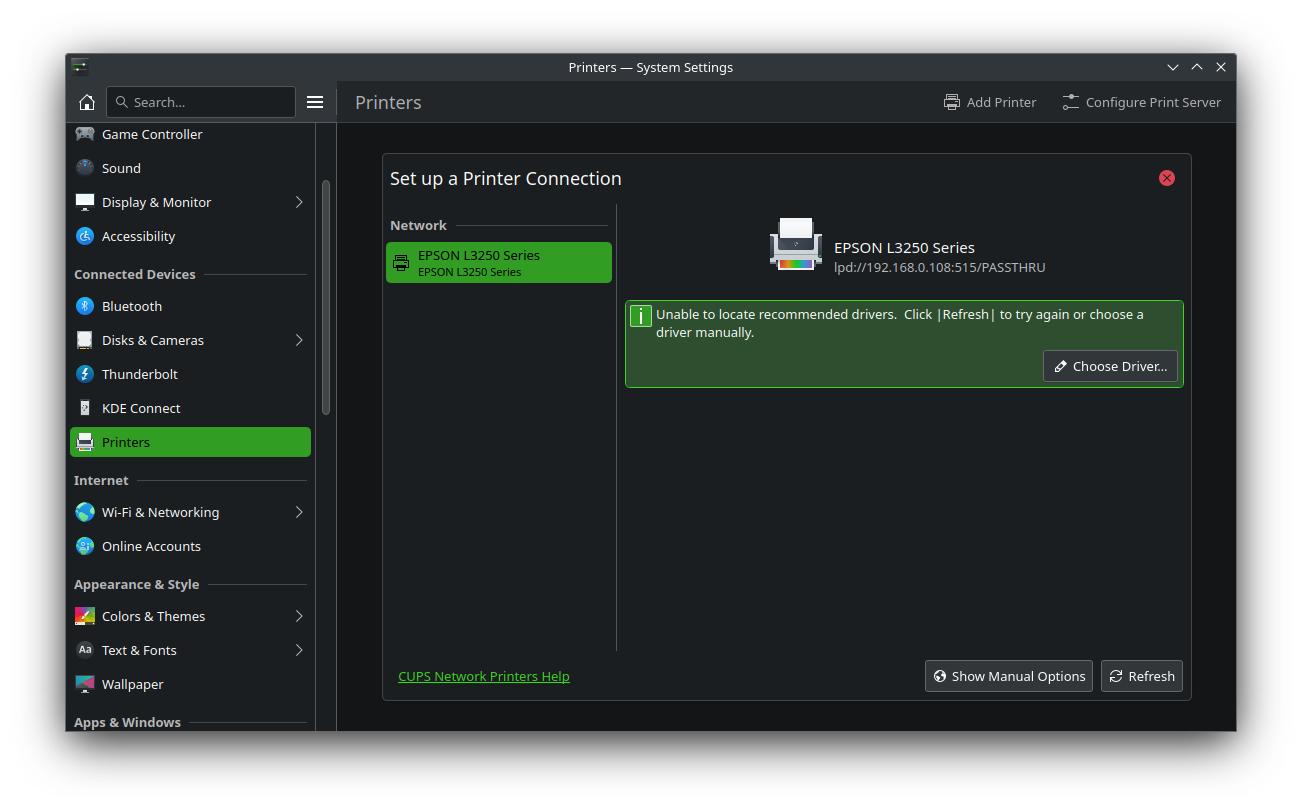Screen dimensions: 1303x810
Task: Click the Sound speaker icon
Action: [x=85, y=168]
